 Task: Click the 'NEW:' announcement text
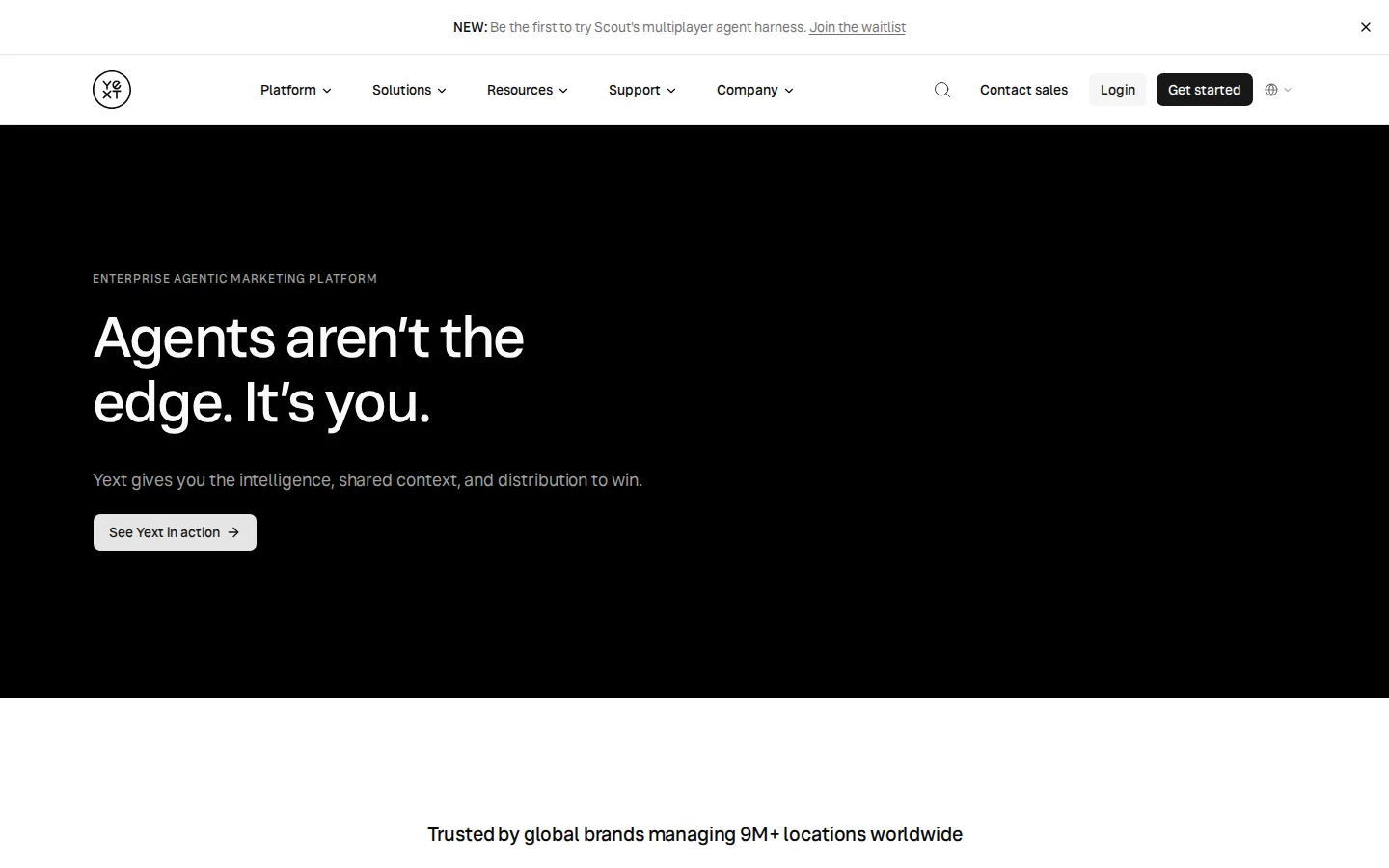470,27
